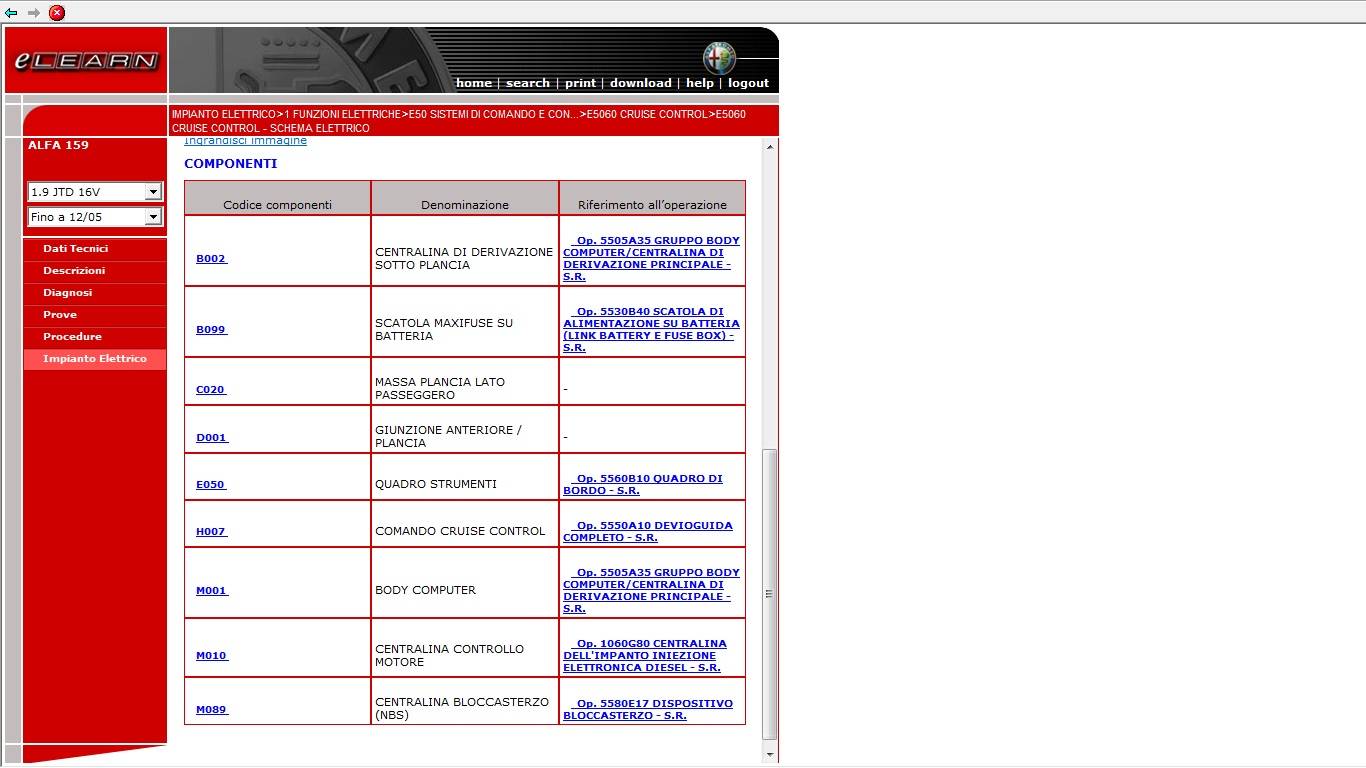Click scrollbar down arrow of content pane

click(x=769, y=755)
